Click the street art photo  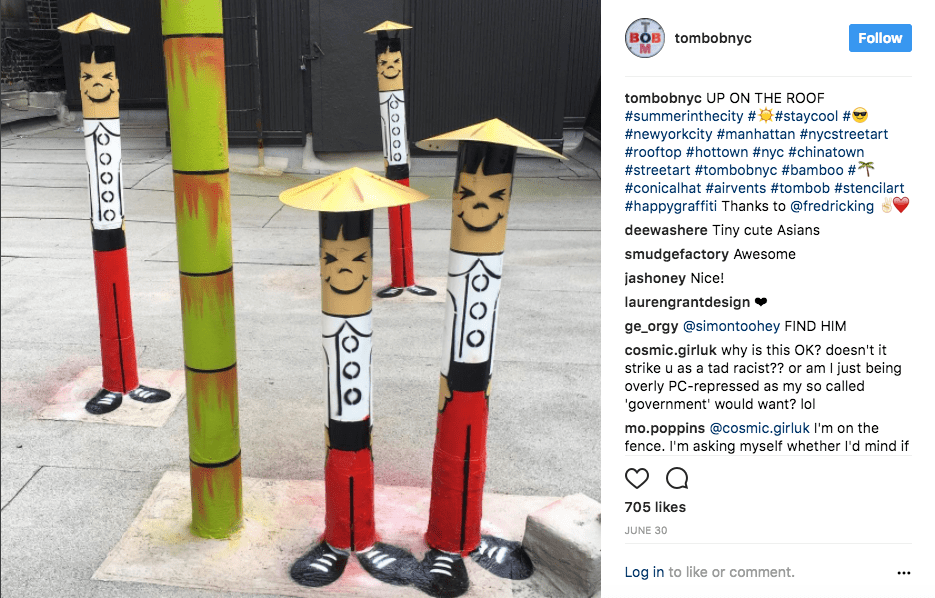point(301,299)
